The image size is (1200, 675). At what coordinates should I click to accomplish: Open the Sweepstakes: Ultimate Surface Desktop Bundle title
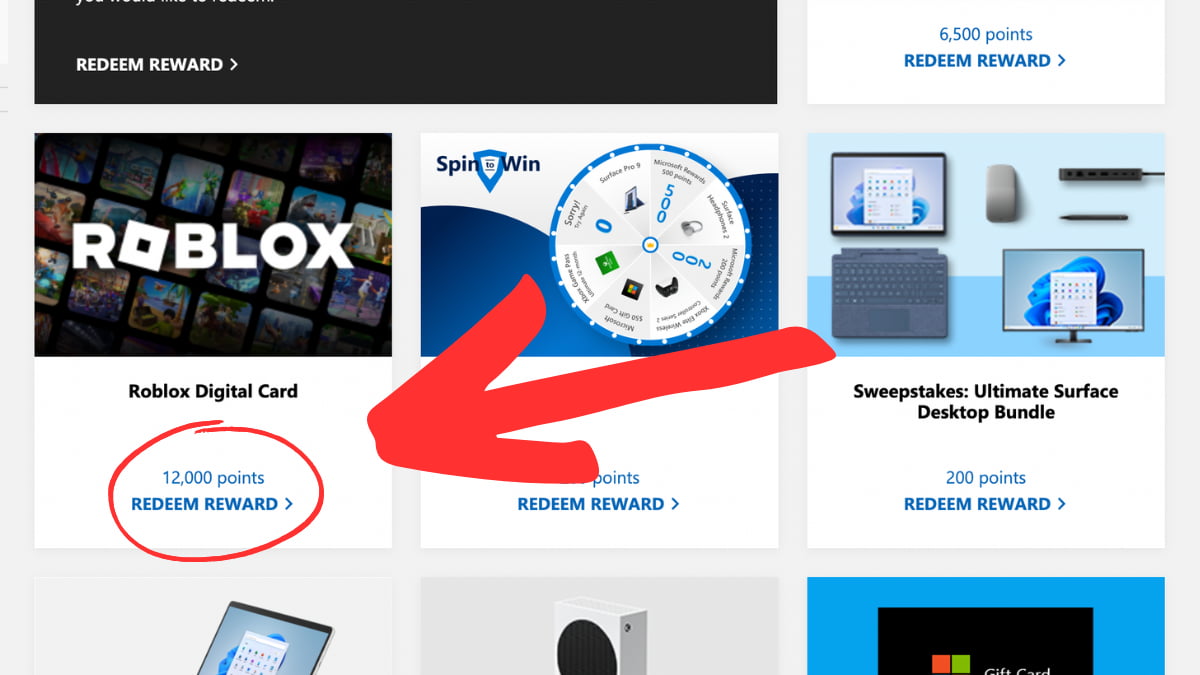985,401
